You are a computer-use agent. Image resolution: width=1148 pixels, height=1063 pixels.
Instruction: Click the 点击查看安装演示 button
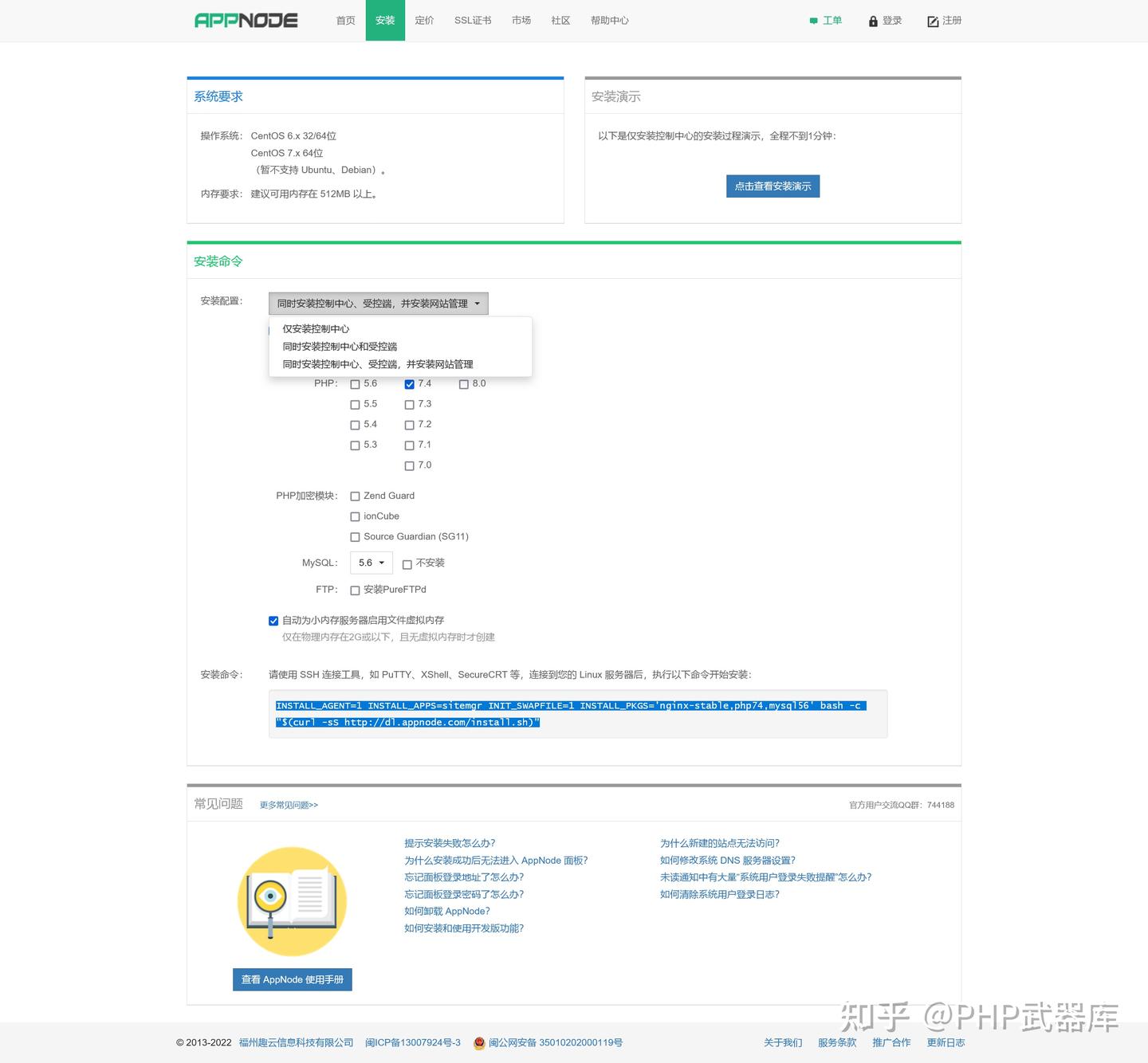coord(773,186)
